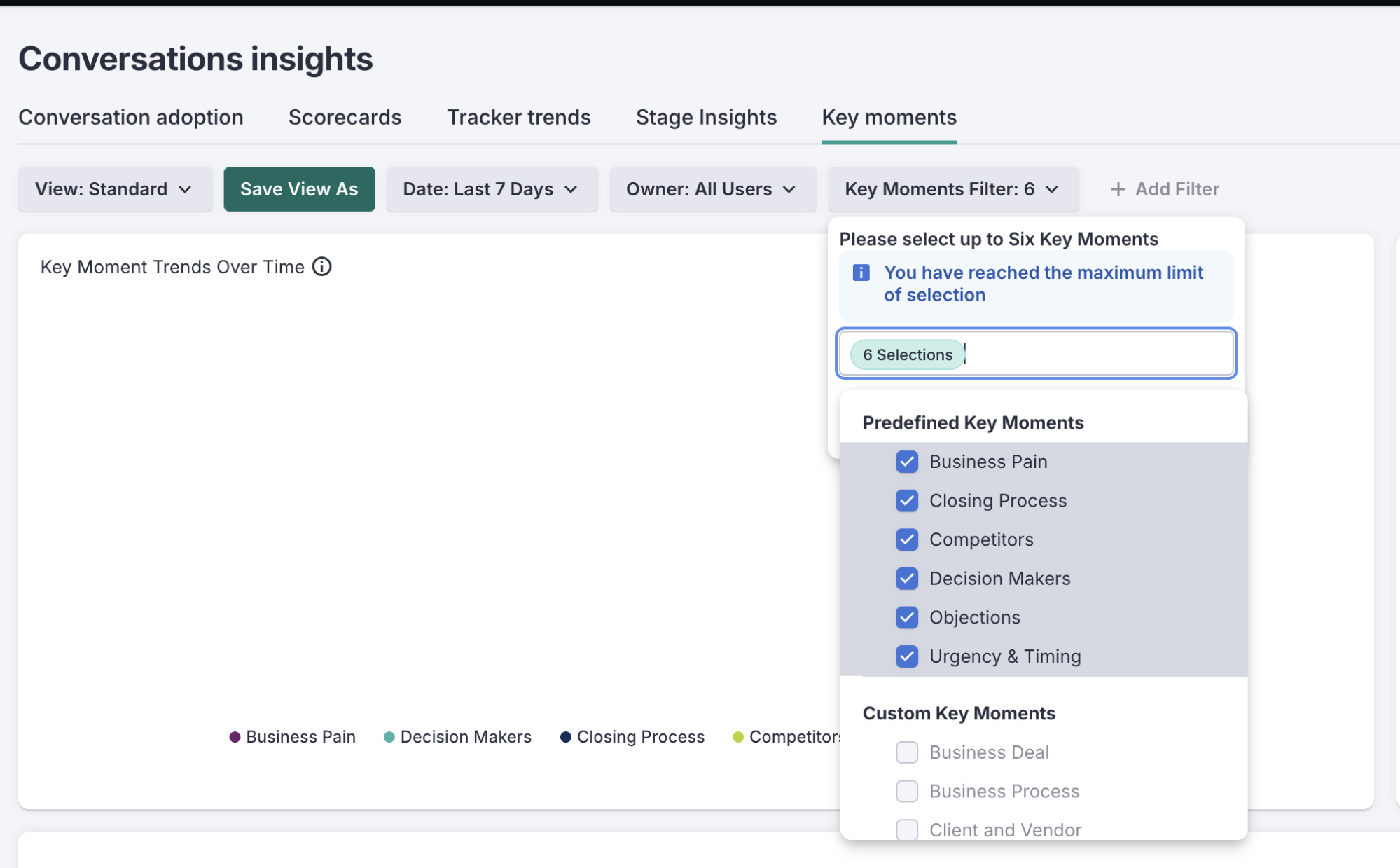
Task: Click the teal Decision Makers legend dot
Action: click(x=389, y=737)
